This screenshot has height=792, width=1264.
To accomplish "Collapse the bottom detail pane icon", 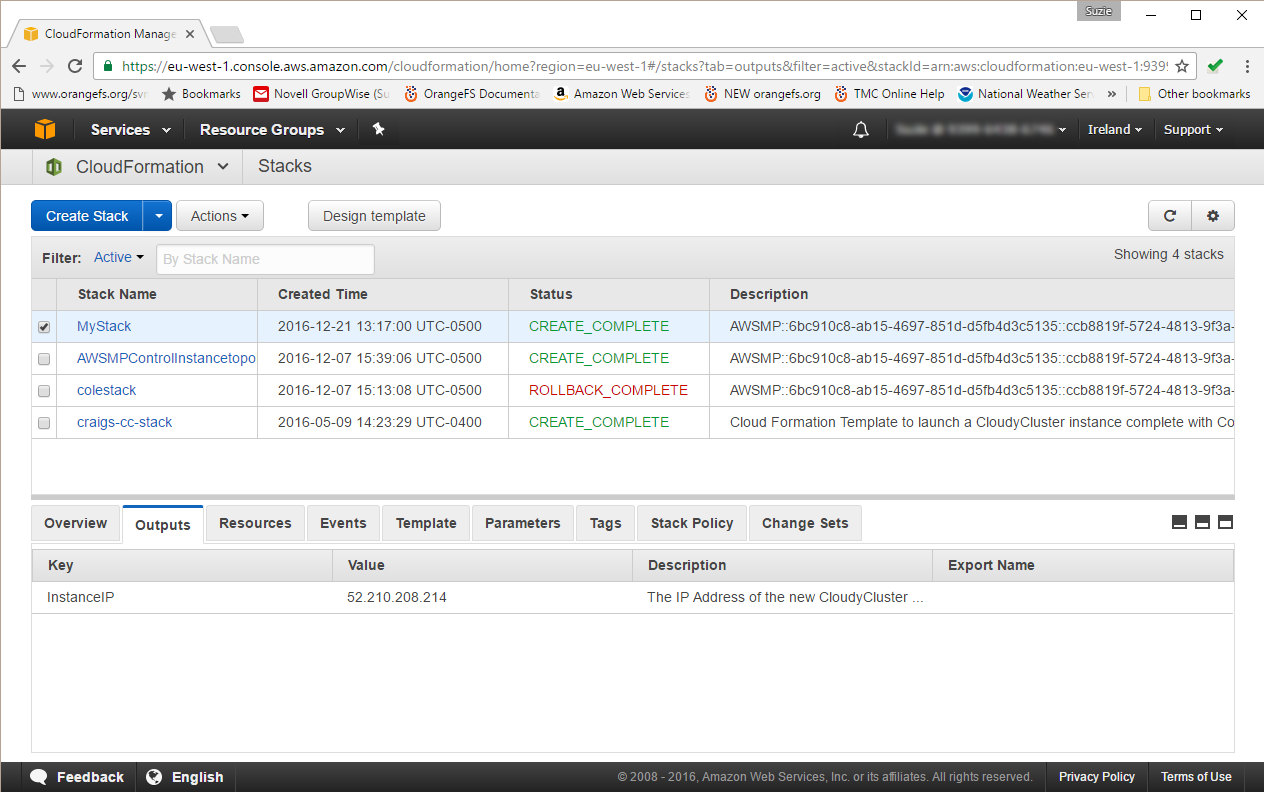I will (1179, 522).
